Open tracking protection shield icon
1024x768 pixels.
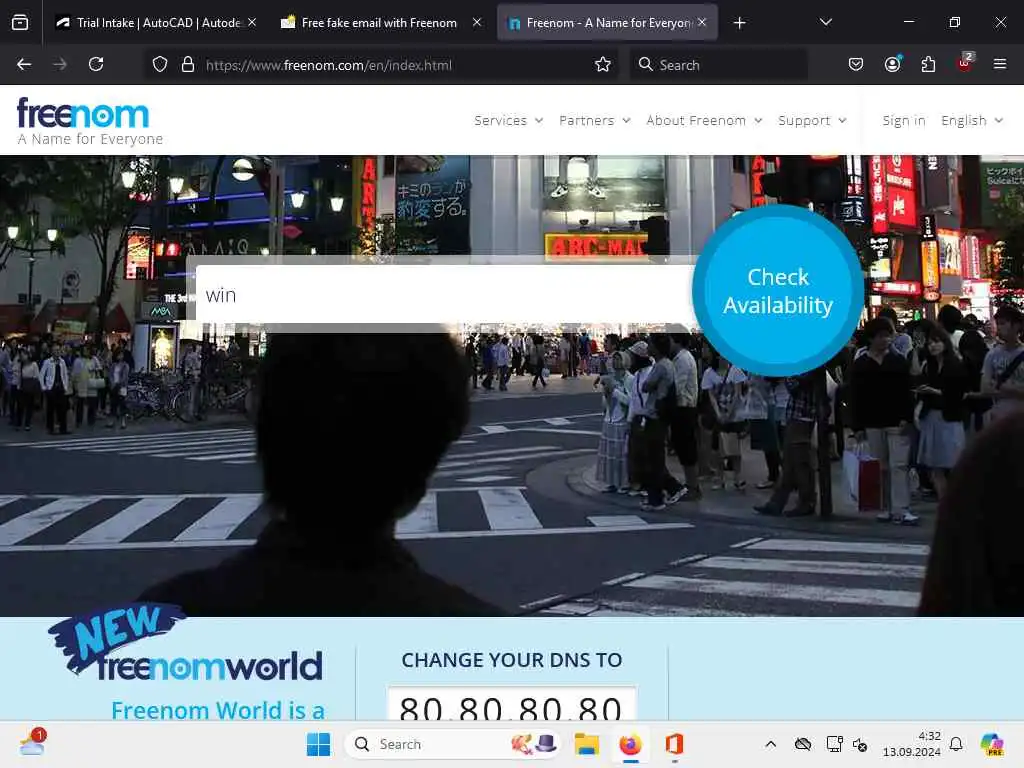[160, 65]
